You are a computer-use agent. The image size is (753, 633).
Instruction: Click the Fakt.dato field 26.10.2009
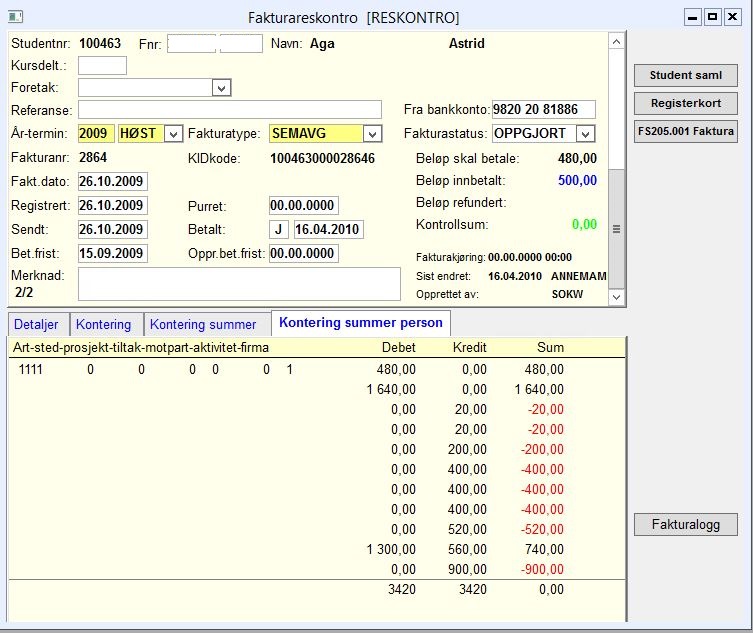[x=113, y=182]
